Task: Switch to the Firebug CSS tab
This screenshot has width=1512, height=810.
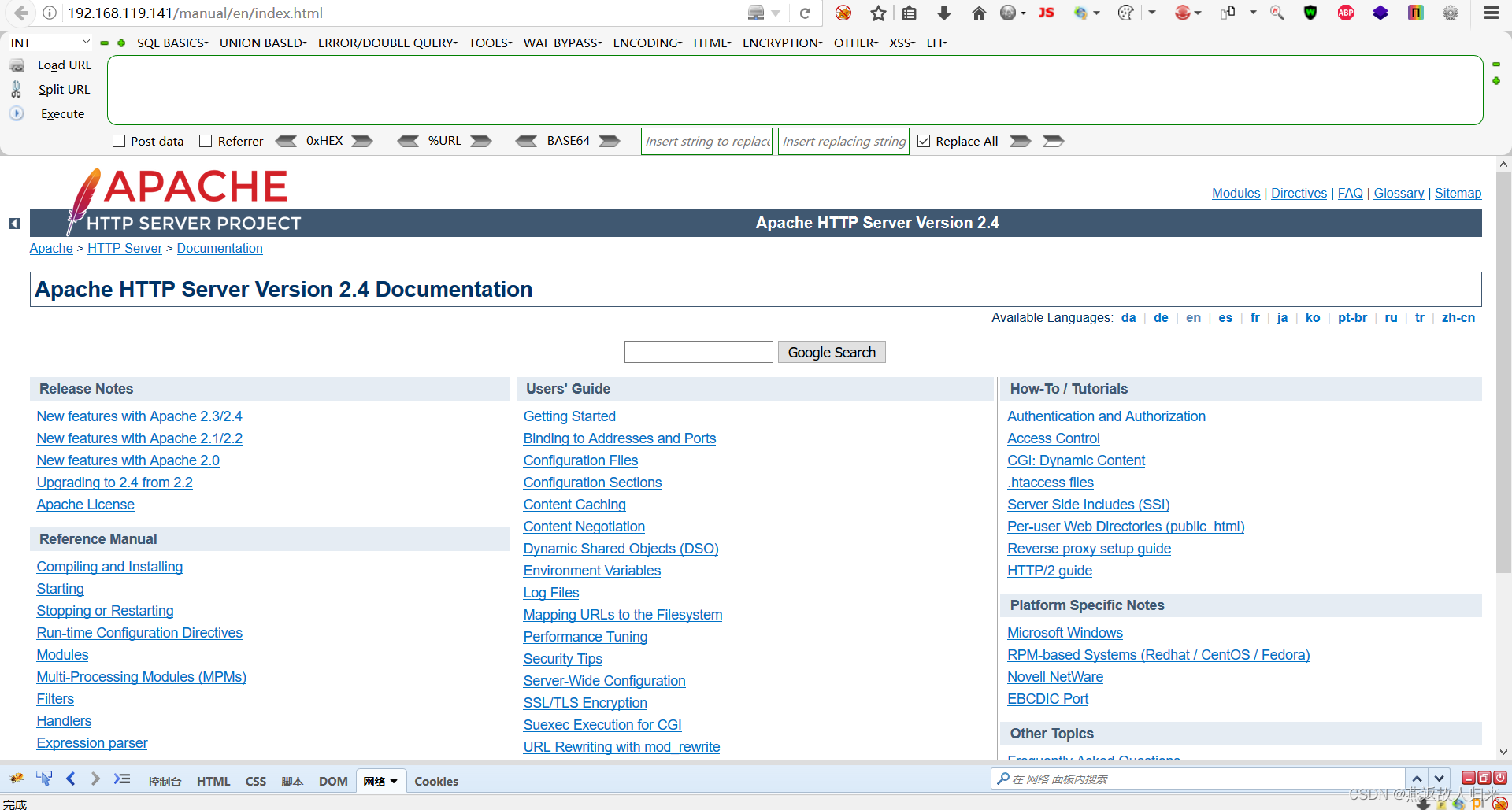Action: (x=256, y=781)
